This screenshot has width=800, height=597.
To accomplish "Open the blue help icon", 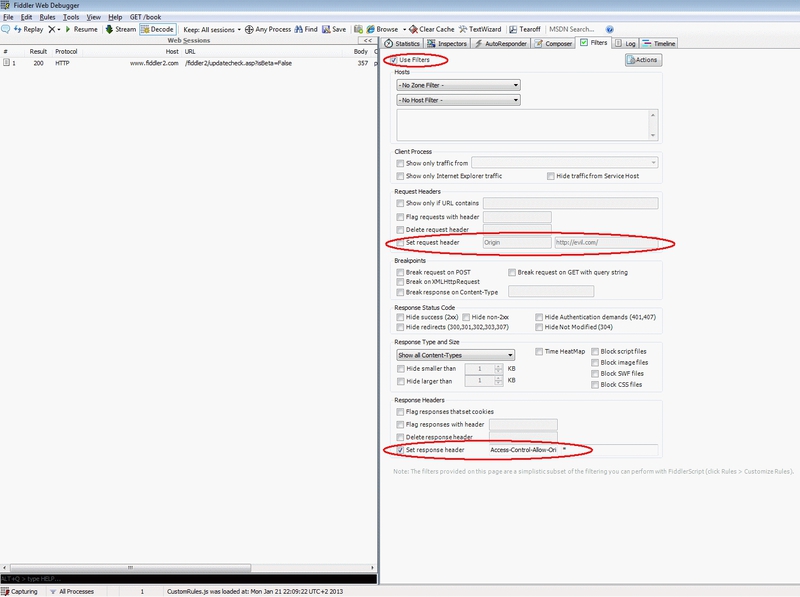I will click(x=610, y=30).
